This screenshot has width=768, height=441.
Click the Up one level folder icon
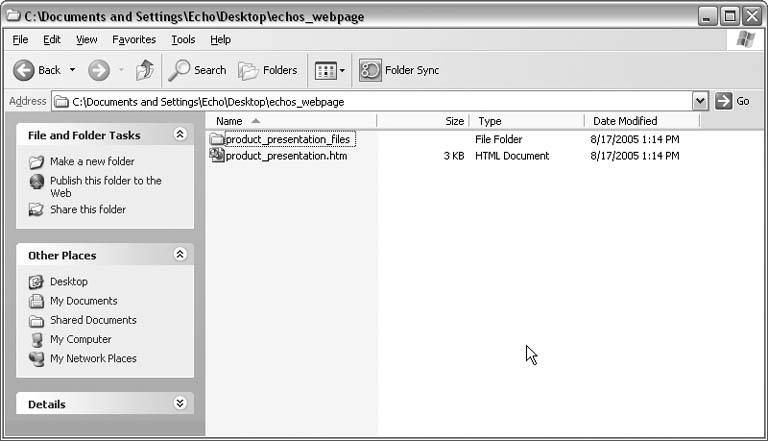tap(145, 70)
